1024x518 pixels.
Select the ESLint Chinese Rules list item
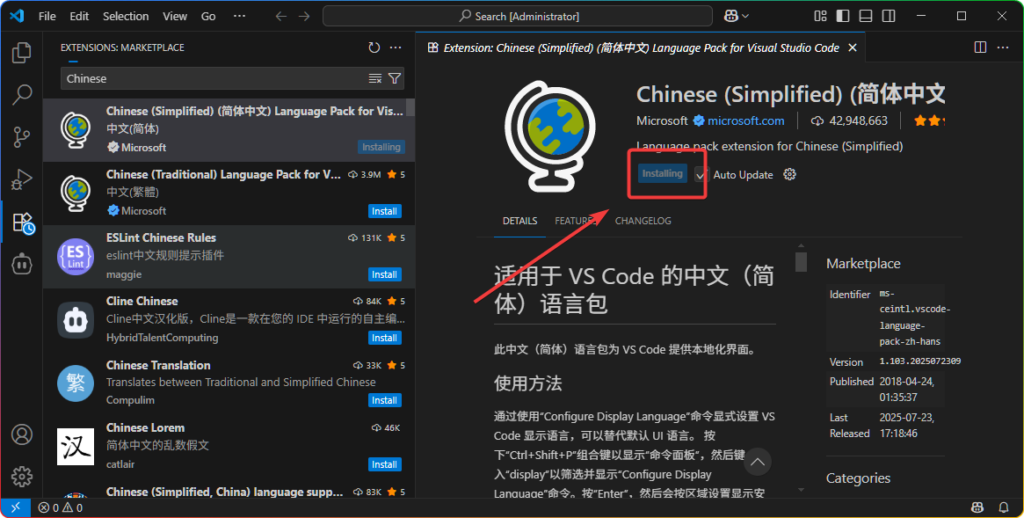click(x=229, y=257)
